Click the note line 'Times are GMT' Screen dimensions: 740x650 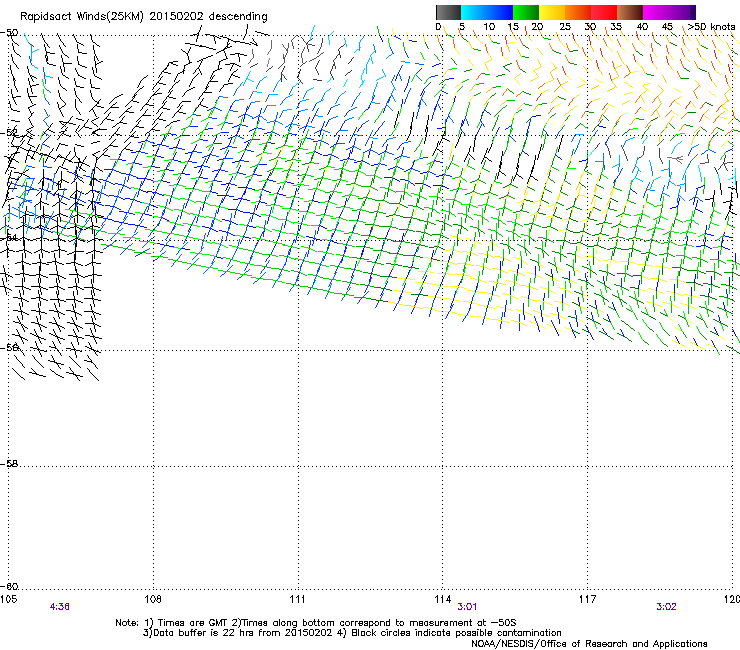coord(193,623)
